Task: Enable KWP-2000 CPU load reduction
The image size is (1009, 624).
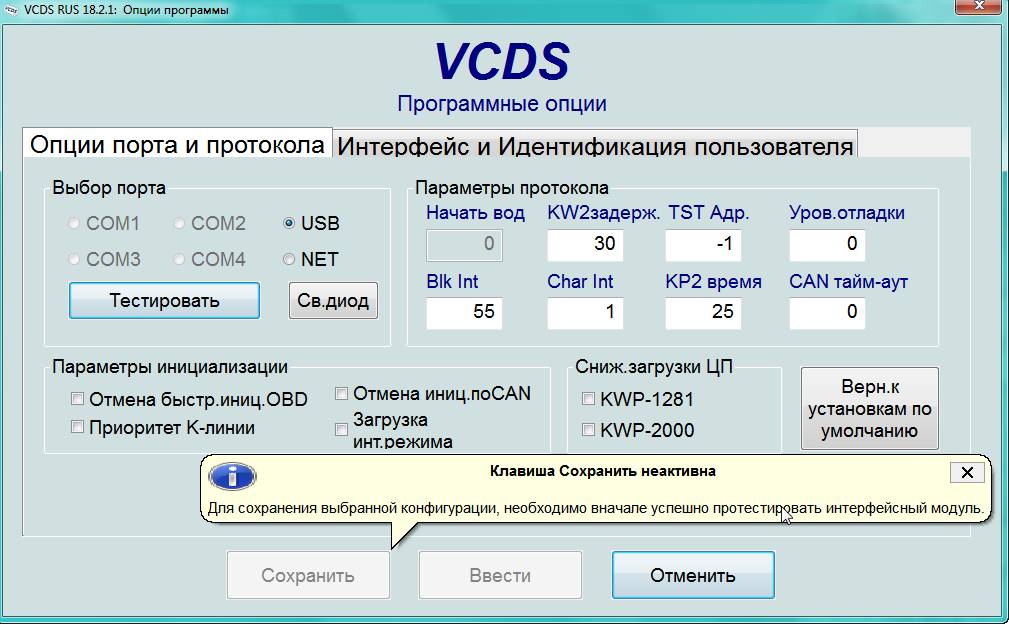Action: click(588, 430)
